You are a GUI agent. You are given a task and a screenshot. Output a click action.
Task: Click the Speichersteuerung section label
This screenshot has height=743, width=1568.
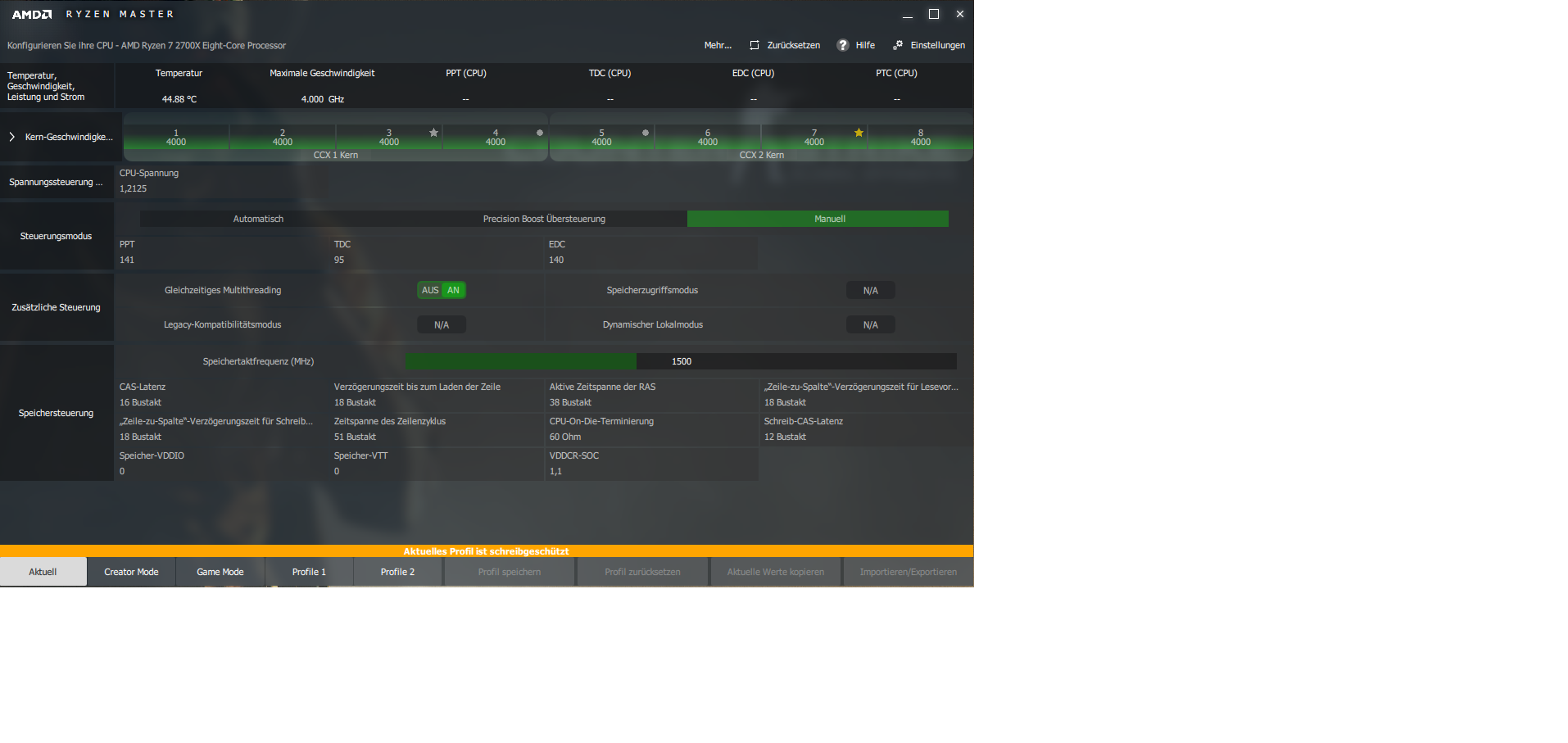tap(56, 413)
